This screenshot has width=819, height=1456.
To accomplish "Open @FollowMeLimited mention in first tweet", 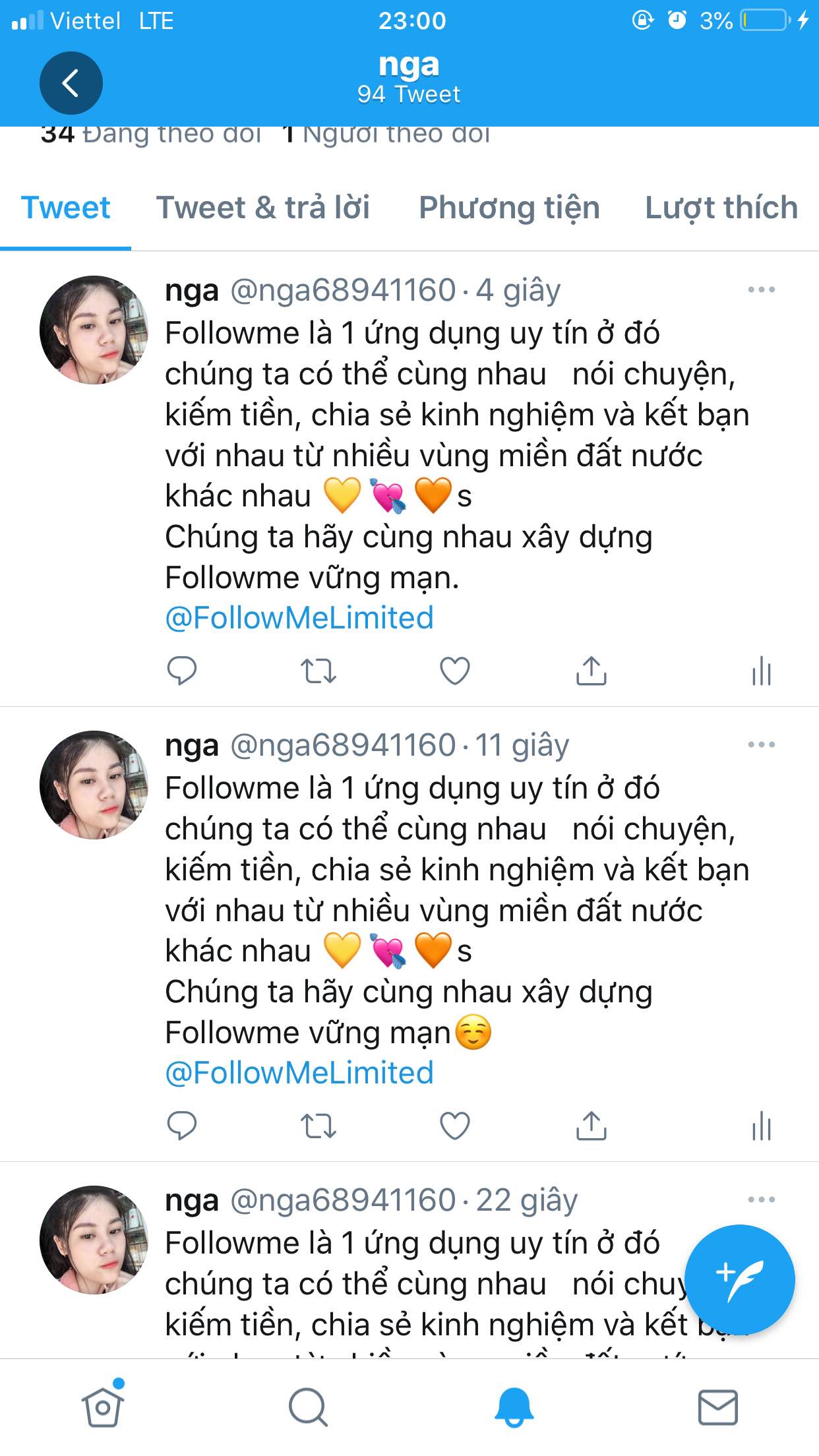I will pyautogui.click(x=299, y=619).
